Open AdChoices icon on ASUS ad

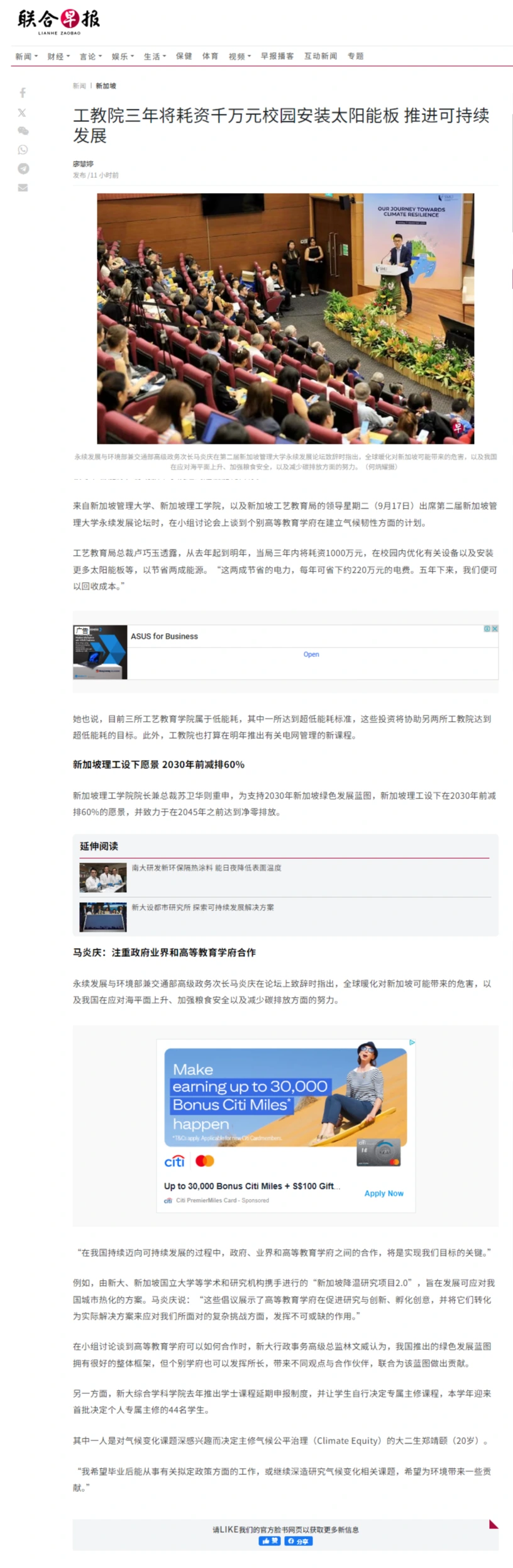point(487,628)
